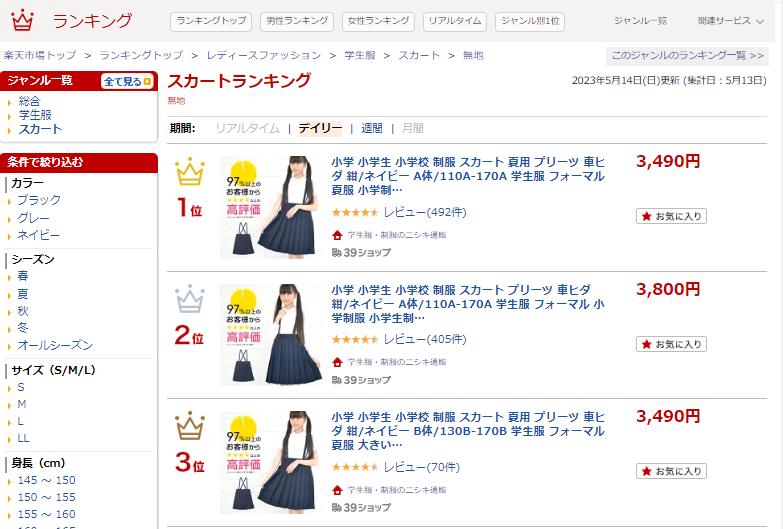The height and width of the screenshot is (529, 783).
Task: Favorite the first ranked skirt with お気に入り
Action: click(x=671, y=216)
